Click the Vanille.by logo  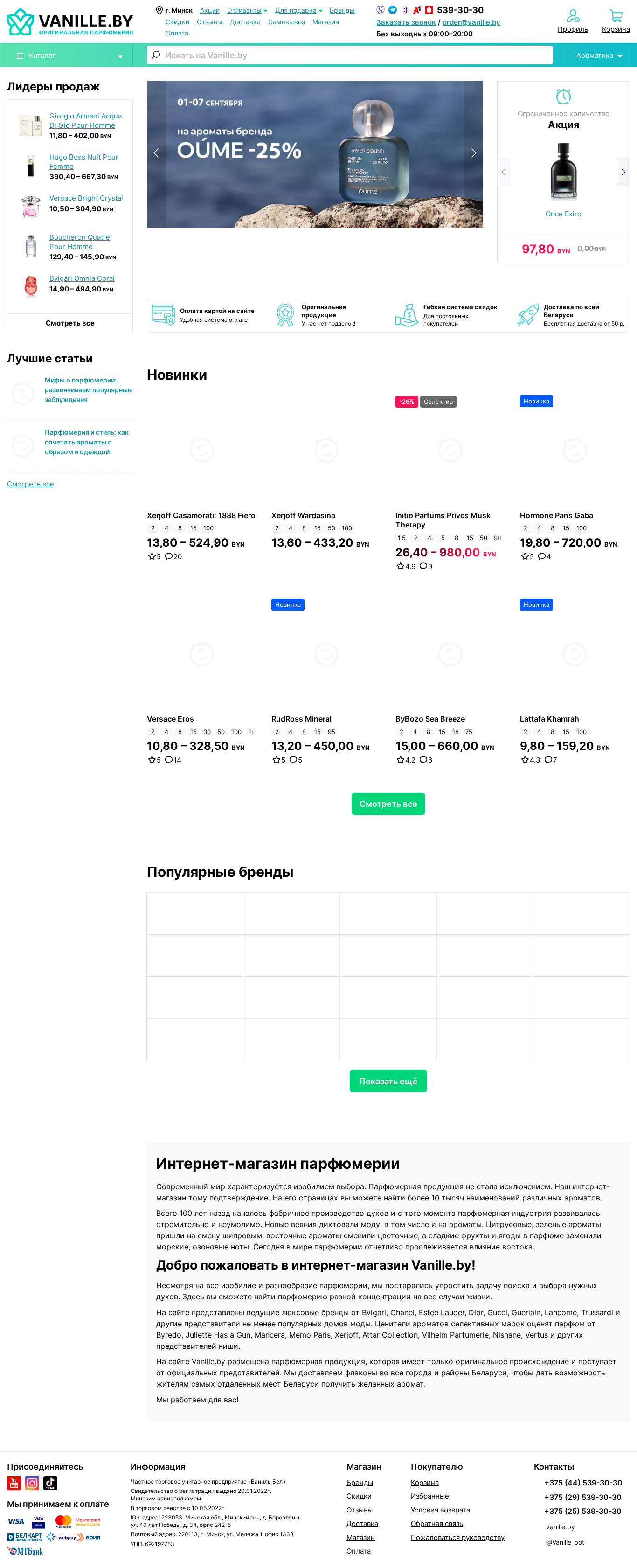coord(70,22)
